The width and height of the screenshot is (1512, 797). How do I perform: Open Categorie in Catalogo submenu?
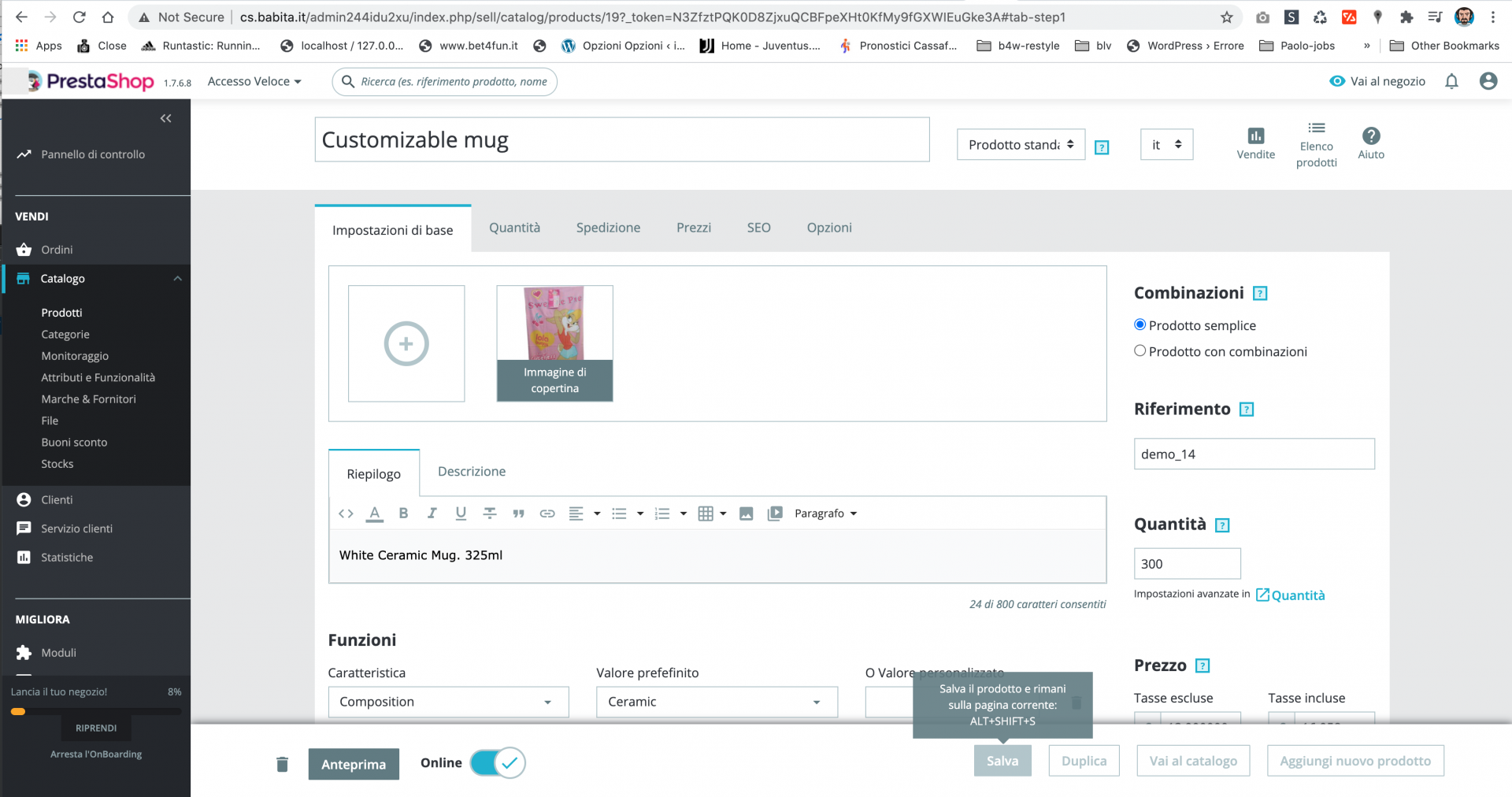(x=65, y=335)
